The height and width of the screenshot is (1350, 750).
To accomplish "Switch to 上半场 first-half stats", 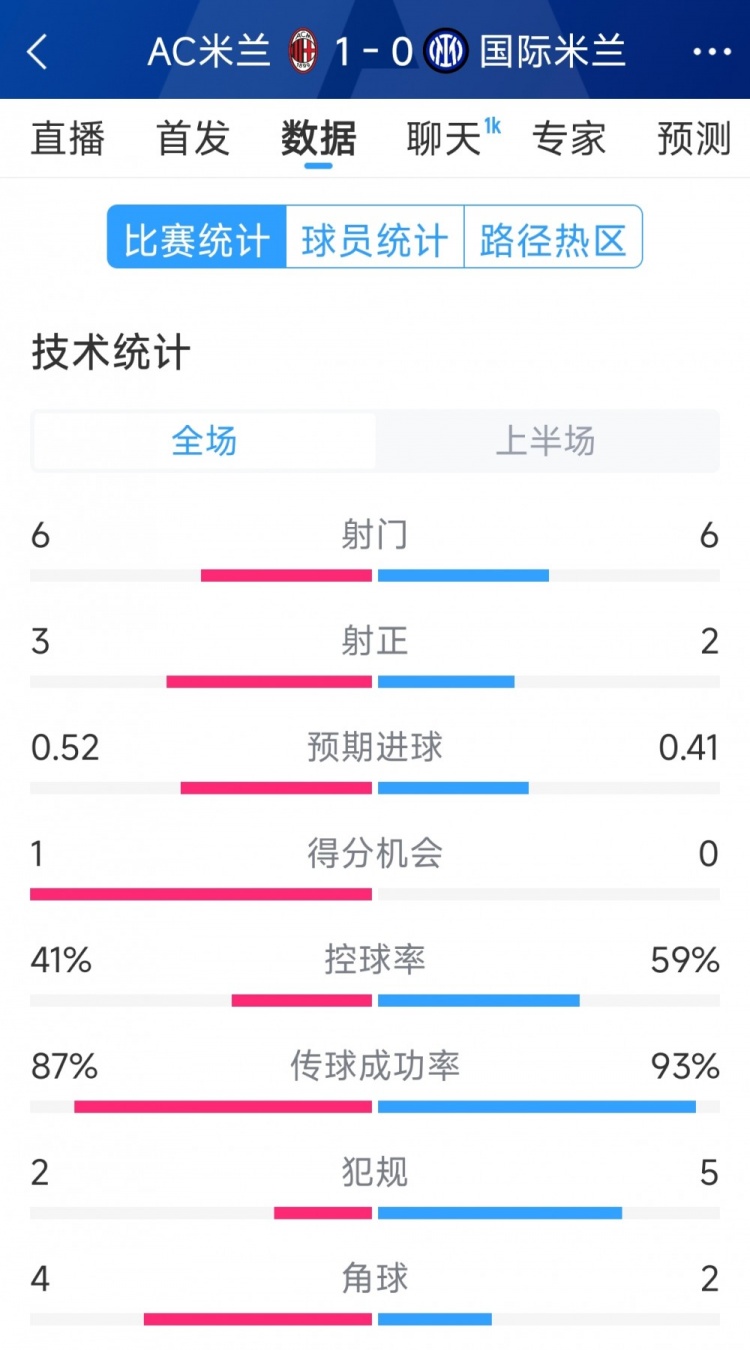I will coord(546,441).
